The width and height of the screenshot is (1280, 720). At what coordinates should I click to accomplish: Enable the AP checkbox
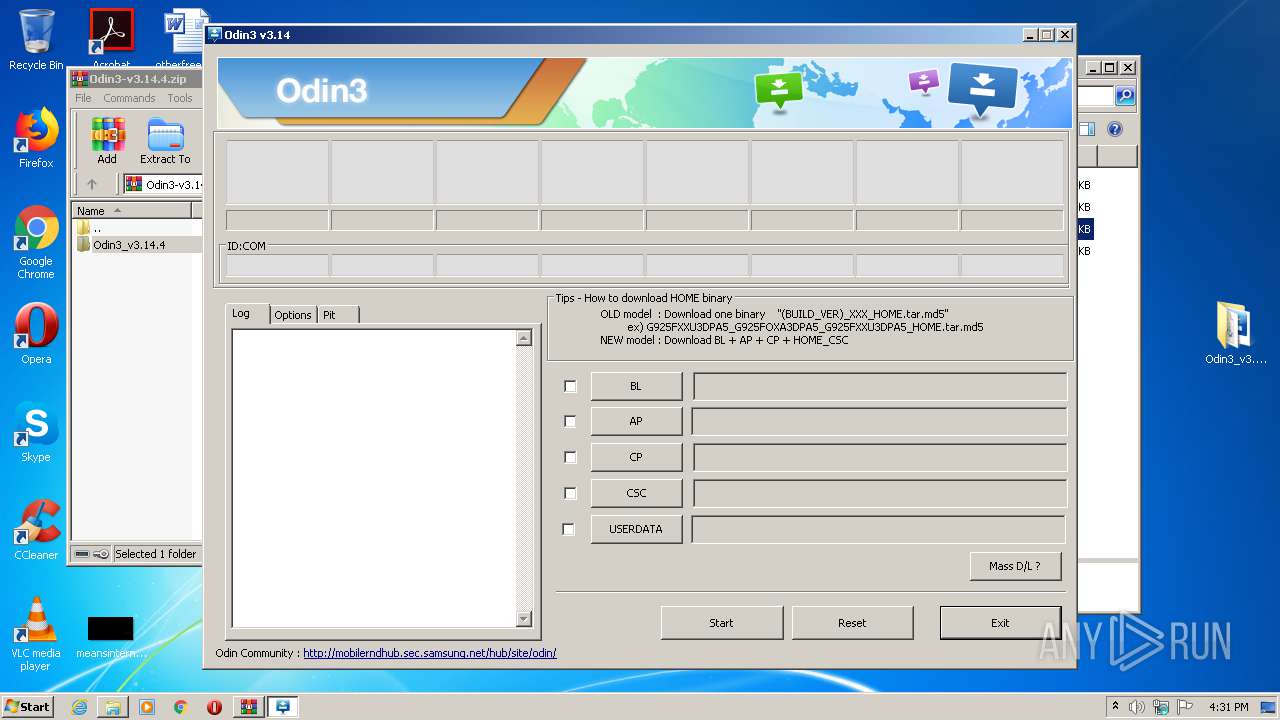[x=570, y=422]
